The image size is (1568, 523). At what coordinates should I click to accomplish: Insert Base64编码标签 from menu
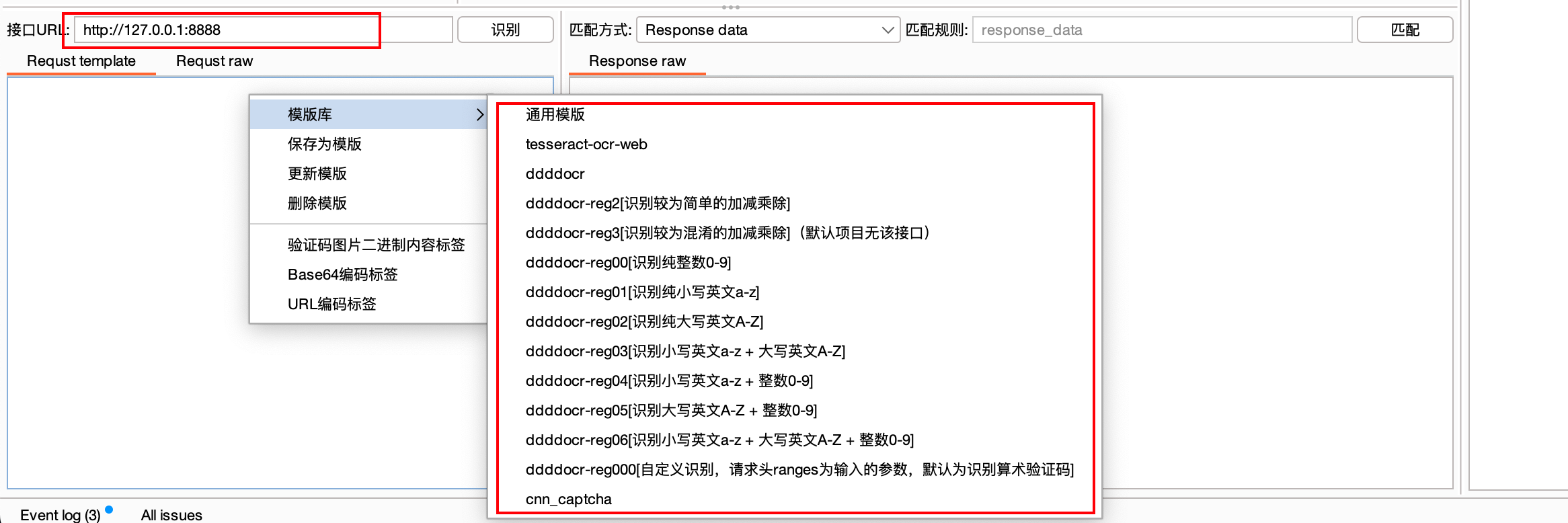click(368, 274)
